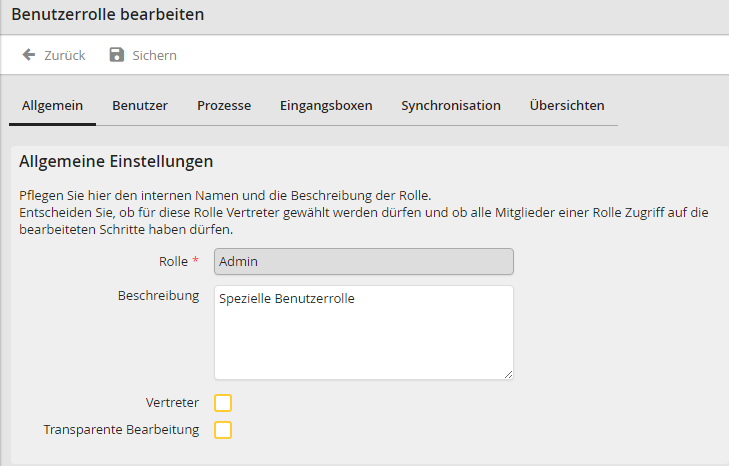Viewport: 729px width, 466px height.
Task: Click the Rolle field containing Admin
Action: 364,262
